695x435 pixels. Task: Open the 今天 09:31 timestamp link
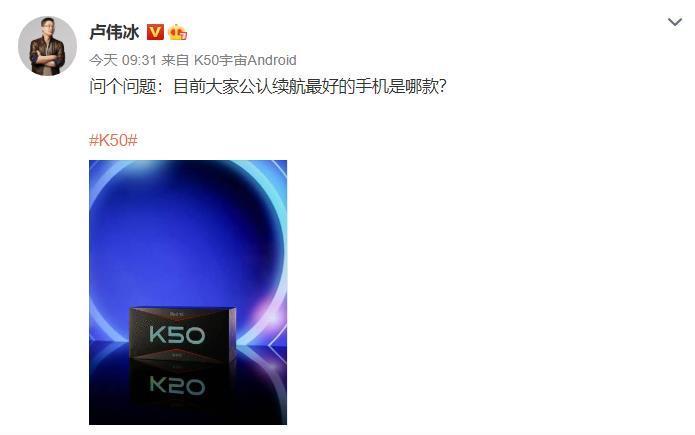(x=123, y=60)
